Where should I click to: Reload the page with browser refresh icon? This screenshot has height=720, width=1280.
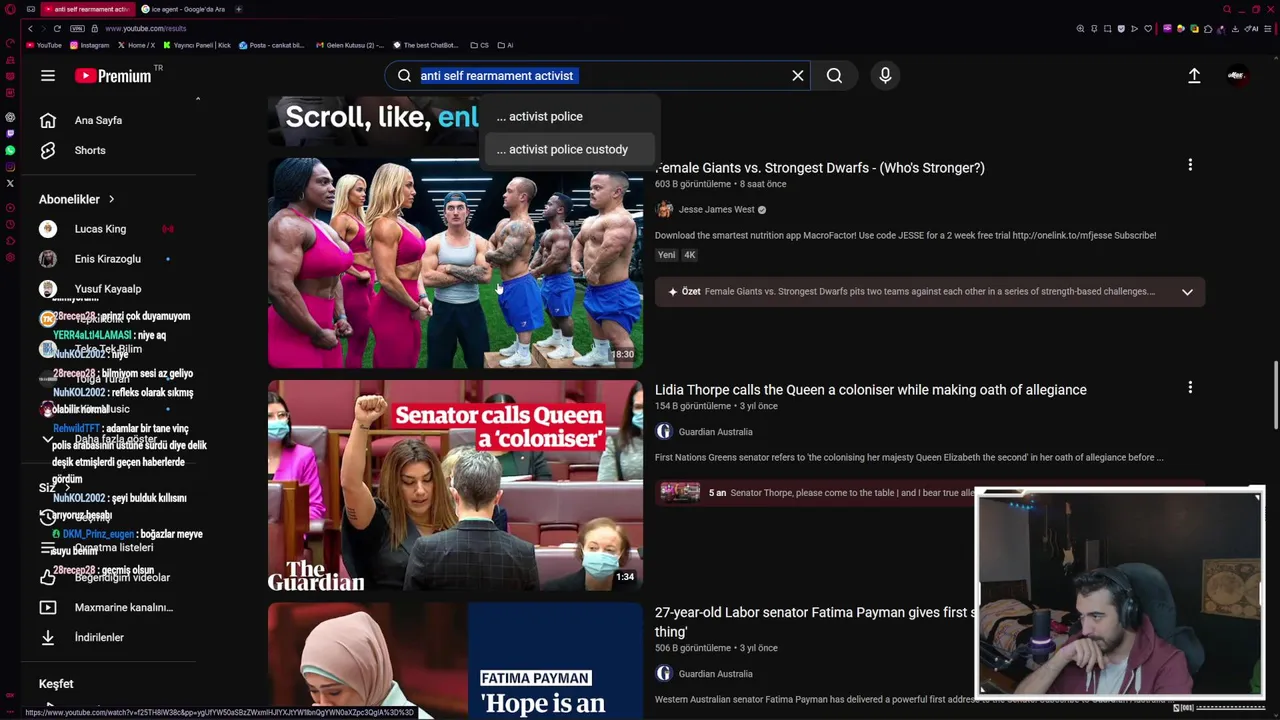pos(57,28)
